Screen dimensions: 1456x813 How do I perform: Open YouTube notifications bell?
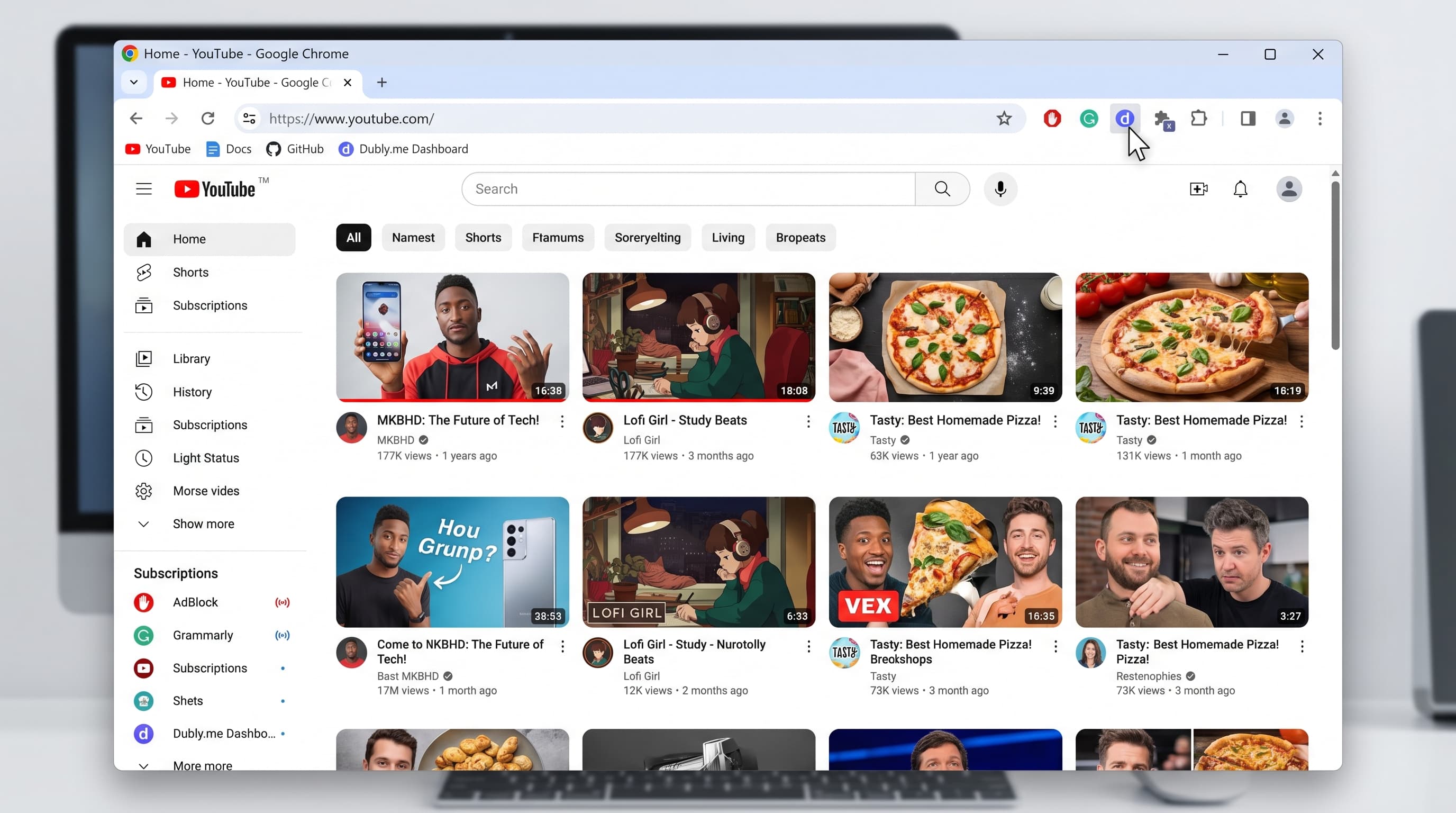1240,189
